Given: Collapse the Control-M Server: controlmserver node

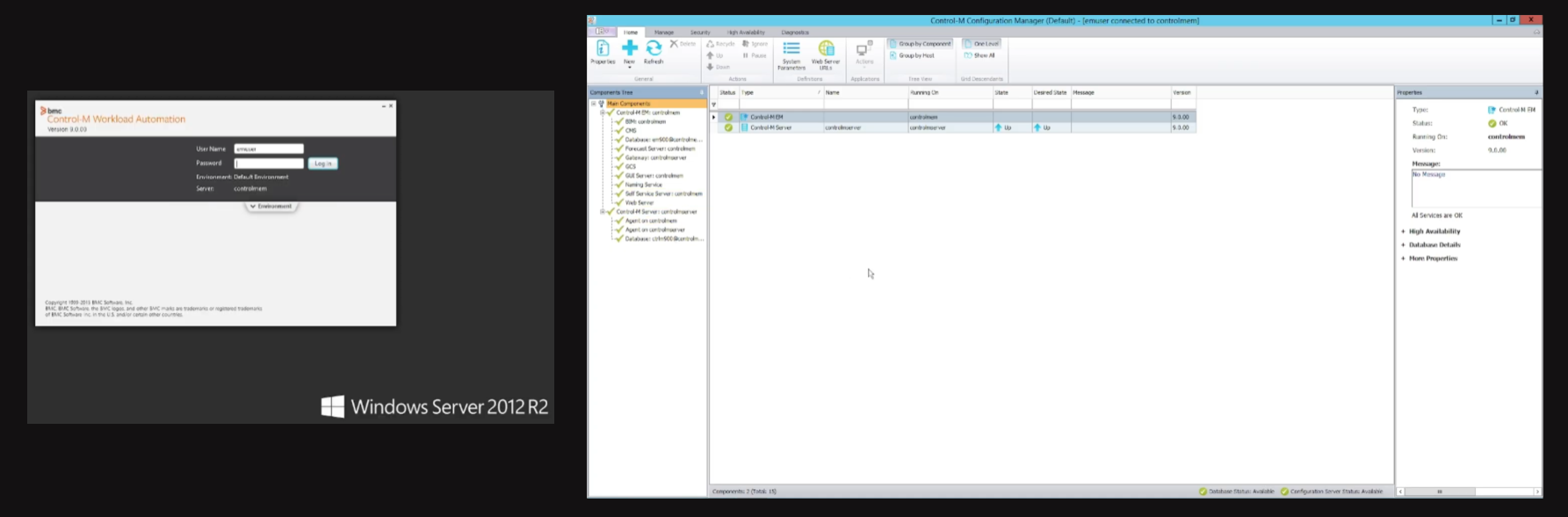Looking at the screenshot, I should (x=603, y=212).
